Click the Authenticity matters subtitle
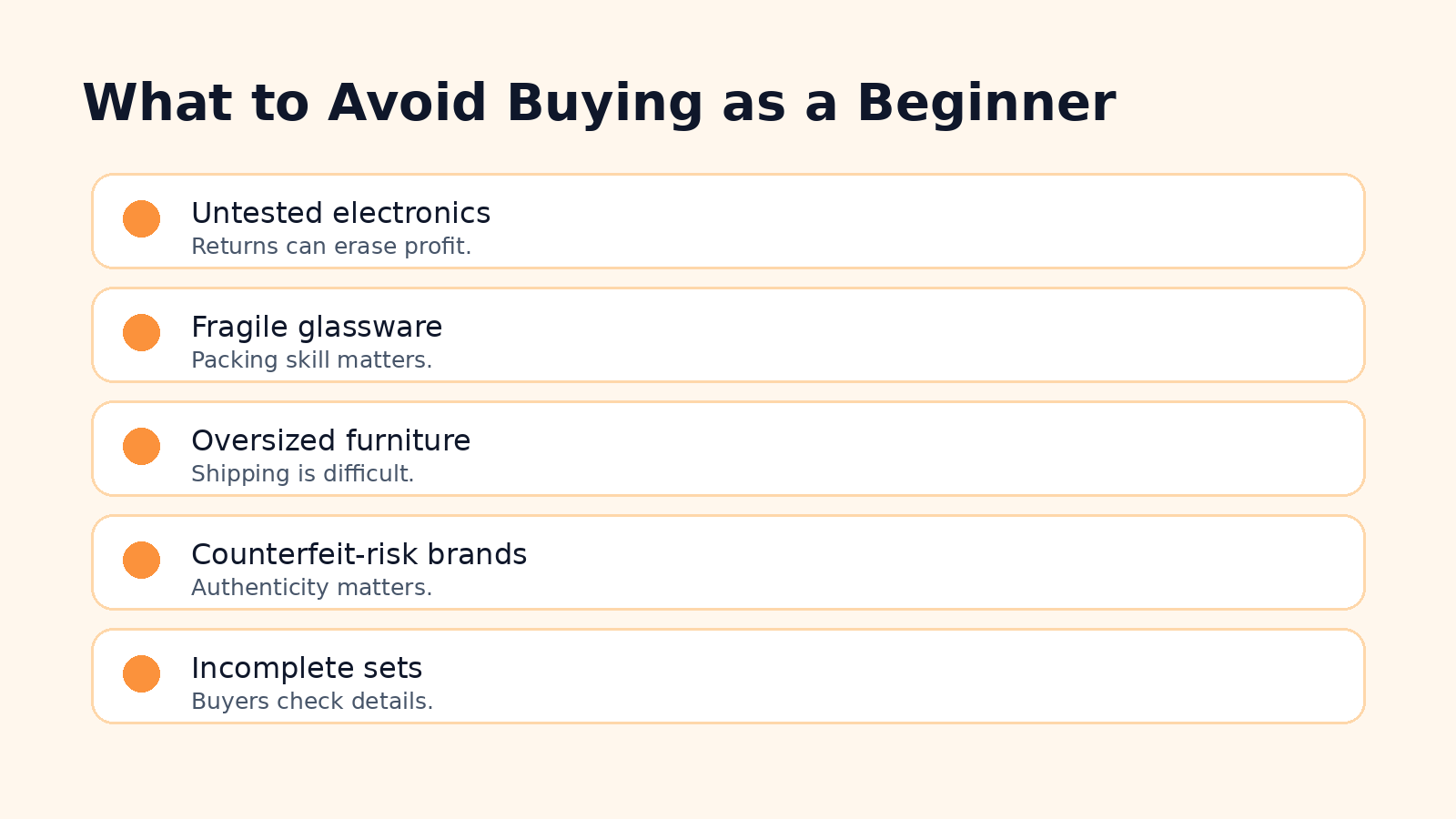 311,588
